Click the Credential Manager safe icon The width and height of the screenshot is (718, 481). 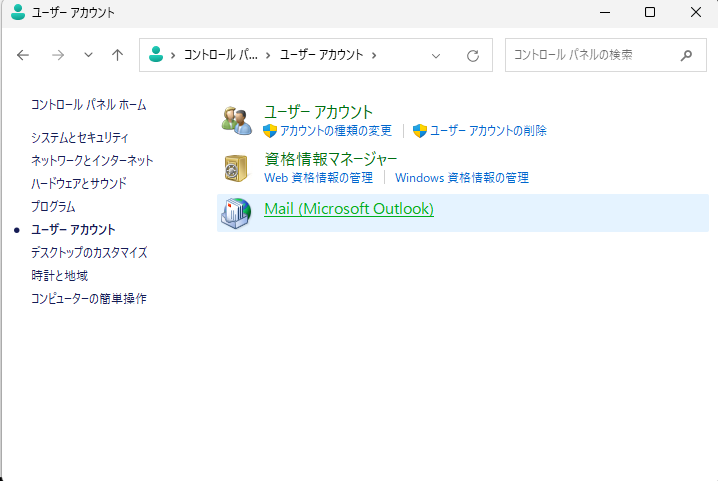[x=236, y=167]
